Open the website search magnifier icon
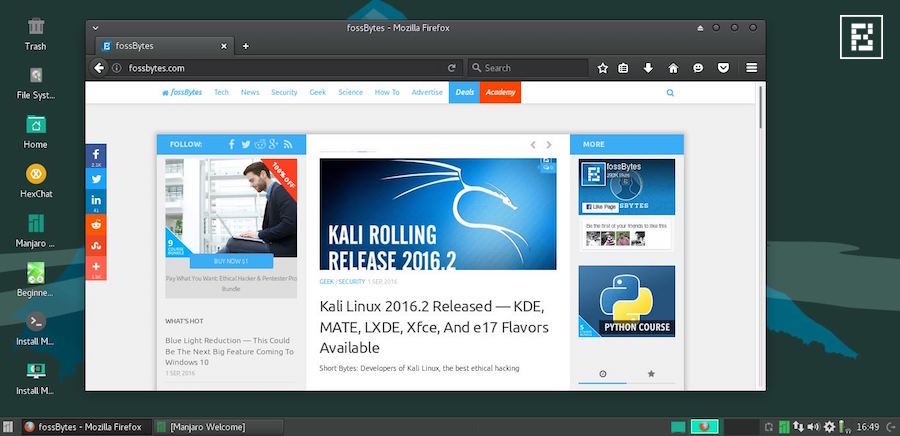 (x=670, y=93)
